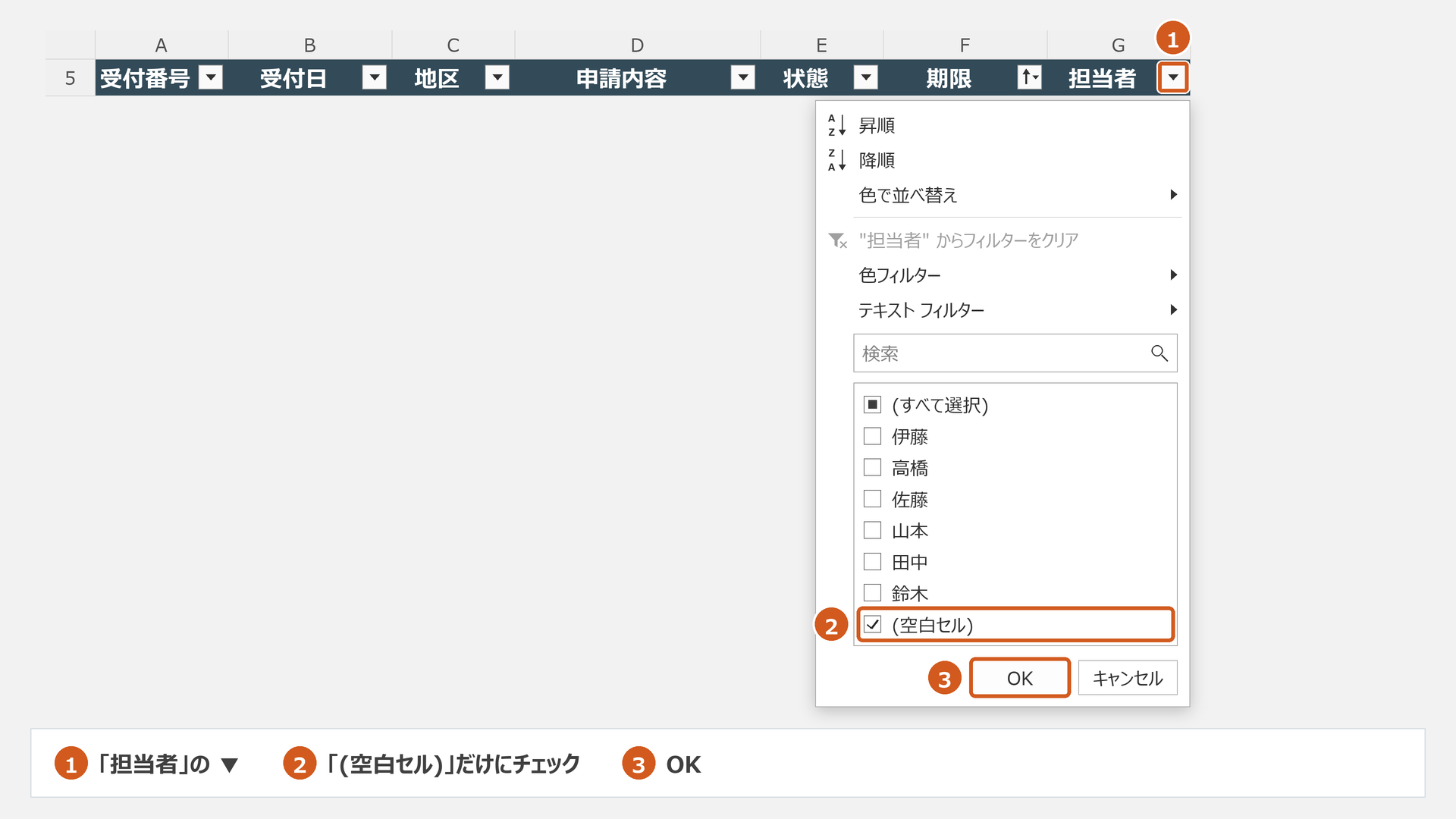Open the 受付番号 filter dropdown
The height and width of the screenshot is (819, 1456).
211,77
